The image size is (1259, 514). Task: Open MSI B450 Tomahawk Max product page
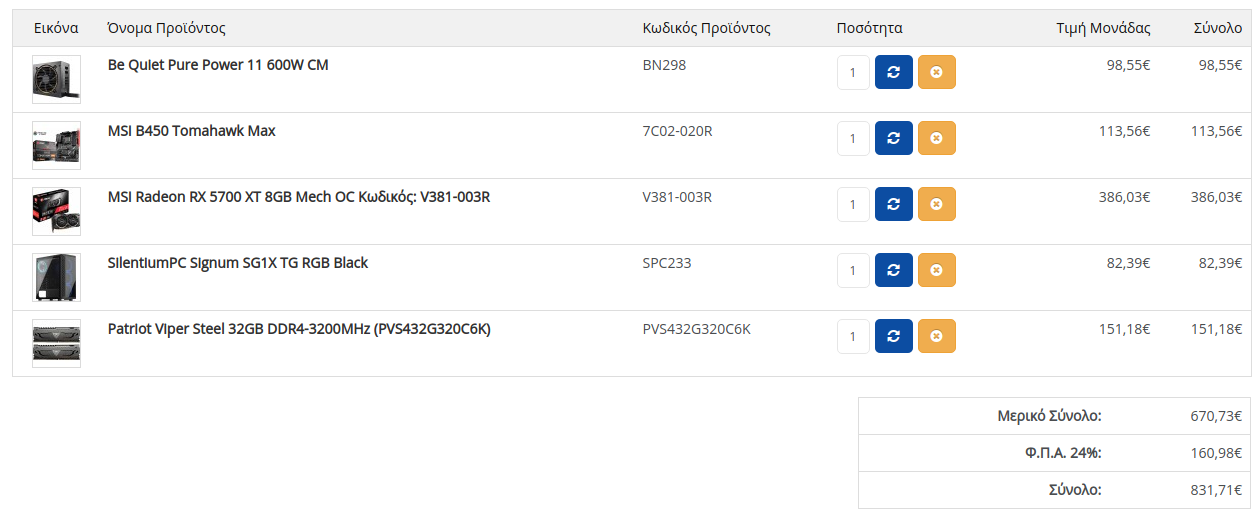coord(192,131)
